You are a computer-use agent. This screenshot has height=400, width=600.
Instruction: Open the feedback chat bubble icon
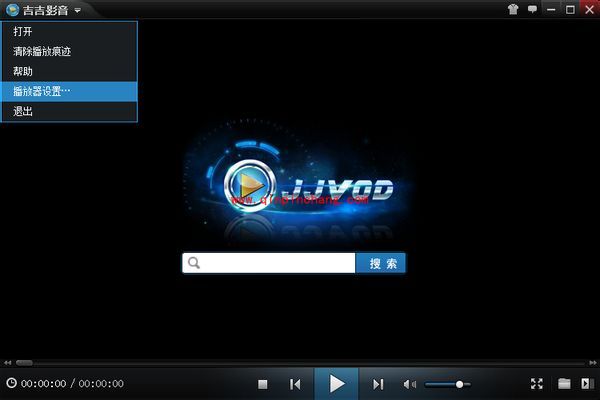pos(533,9)
